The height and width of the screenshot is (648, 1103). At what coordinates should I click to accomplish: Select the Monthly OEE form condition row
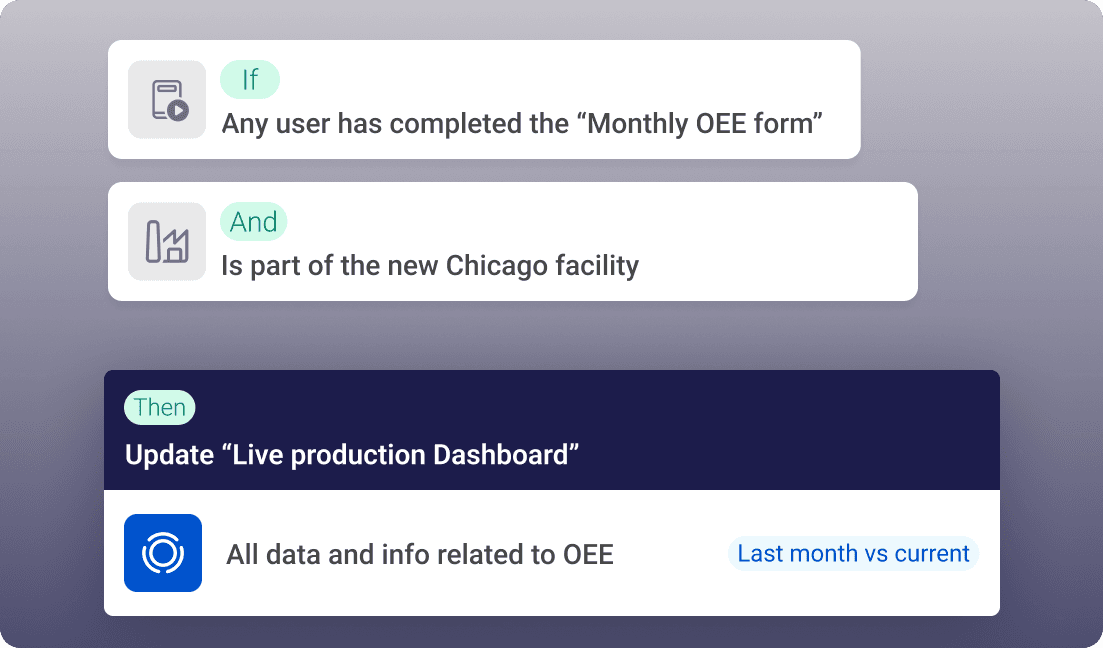[484, 99]
